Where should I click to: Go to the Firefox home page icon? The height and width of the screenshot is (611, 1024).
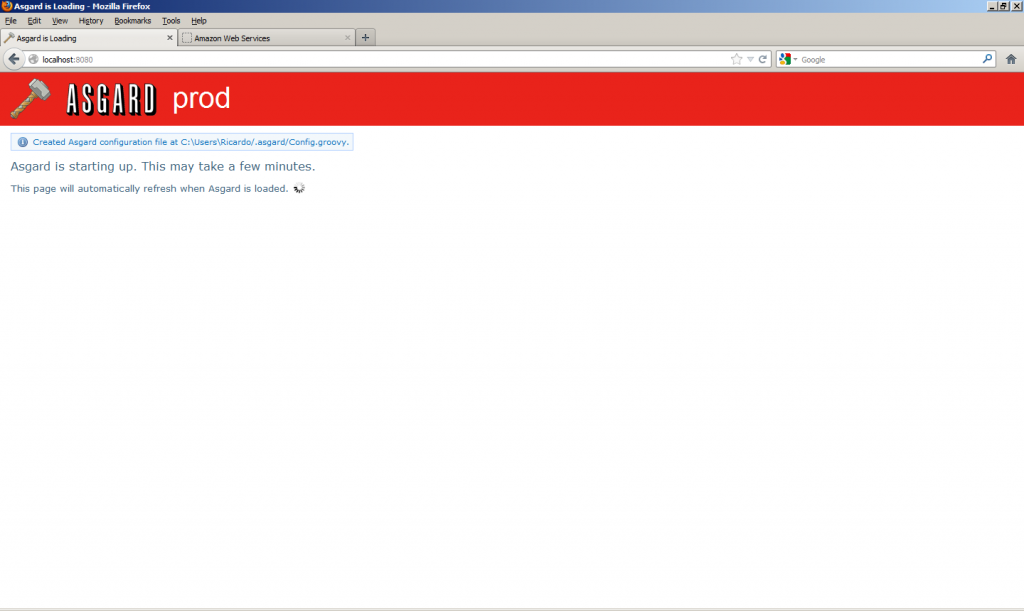[1010, 59]
